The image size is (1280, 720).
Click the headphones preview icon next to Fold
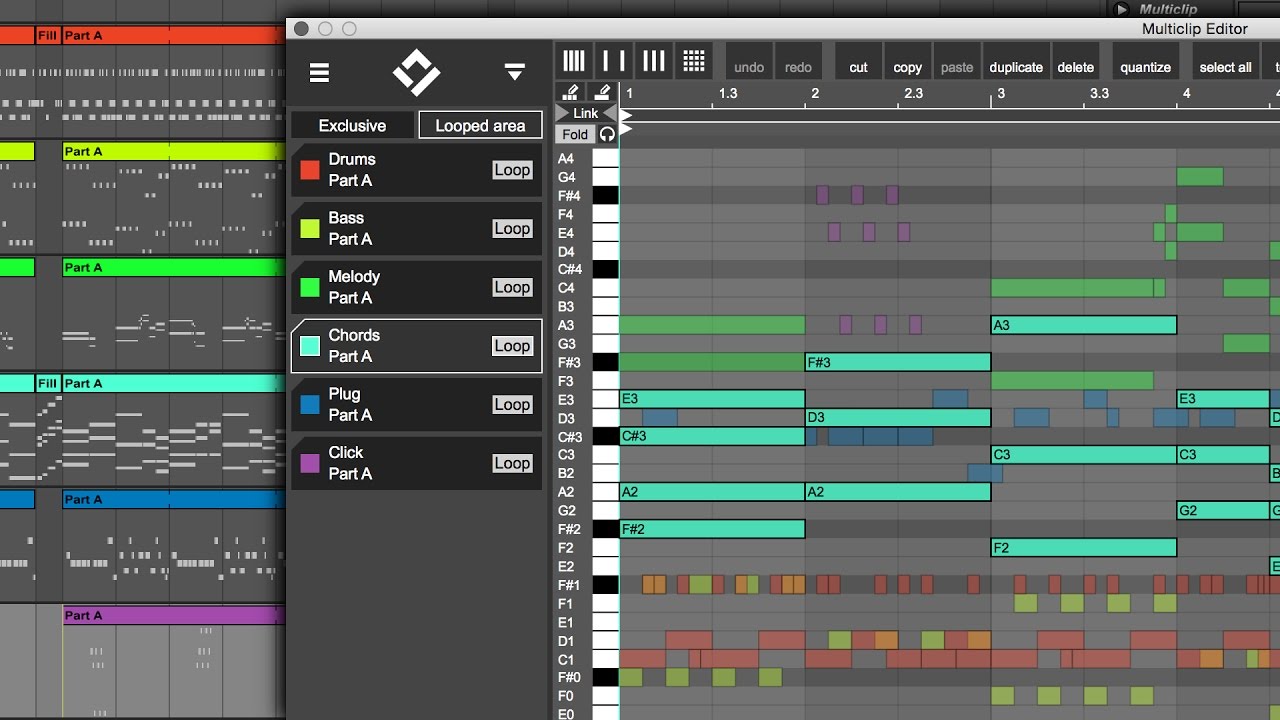[x=607, y=134]
